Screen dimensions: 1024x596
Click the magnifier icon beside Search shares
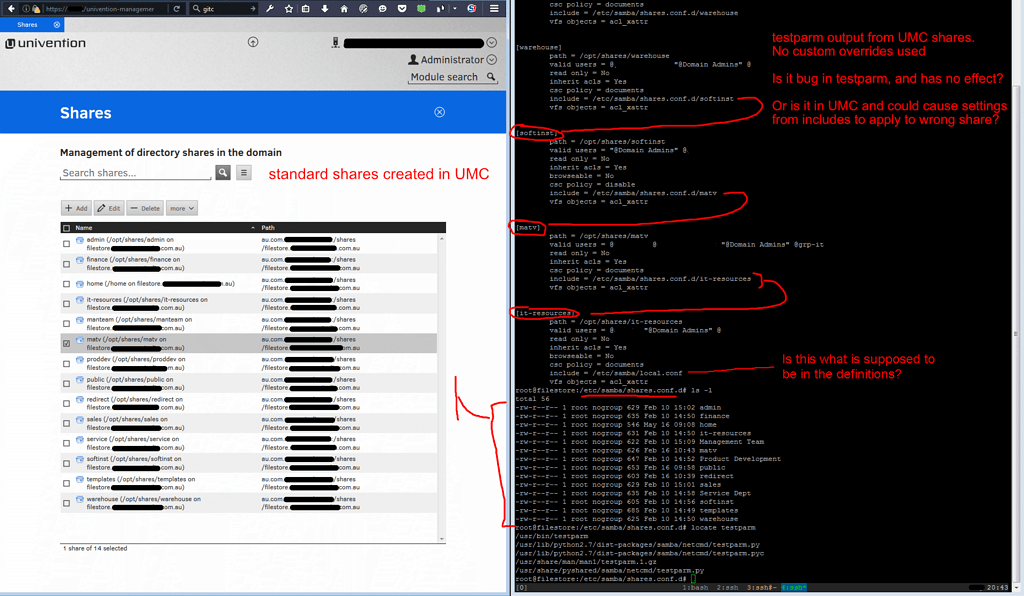click(221, 173)
